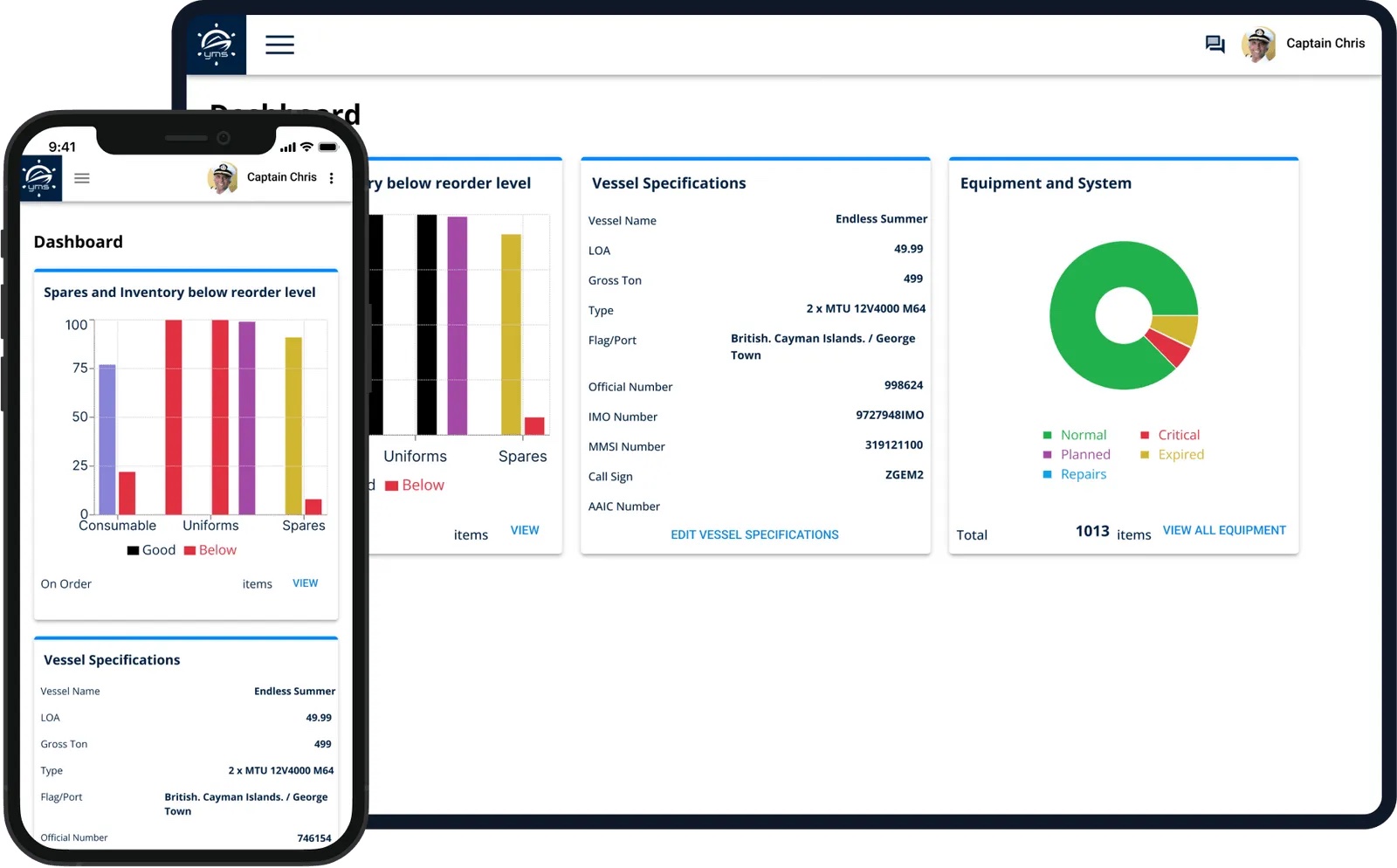This screenshot has width=1397, height=868.
Task: Open the chat messages icon
Action: tap(1215, 44)
